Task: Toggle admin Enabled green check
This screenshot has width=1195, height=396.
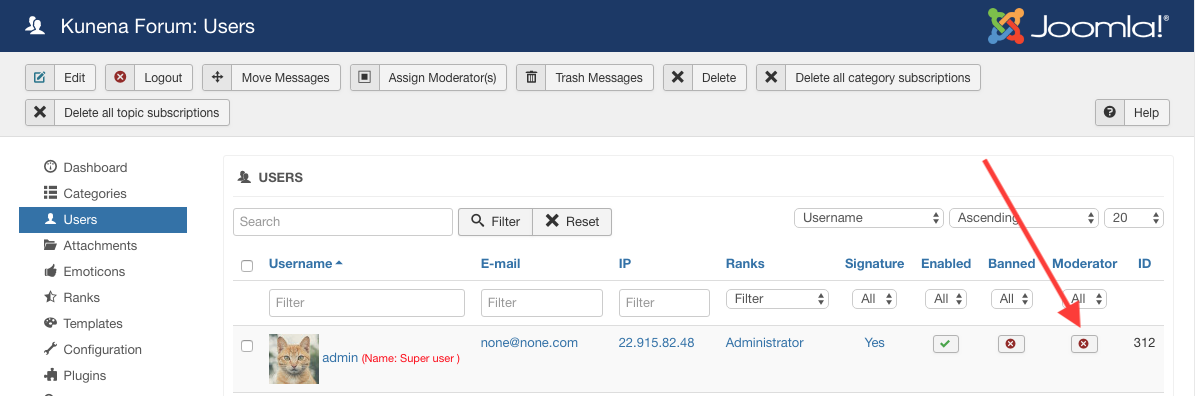Action: (946, 344)
